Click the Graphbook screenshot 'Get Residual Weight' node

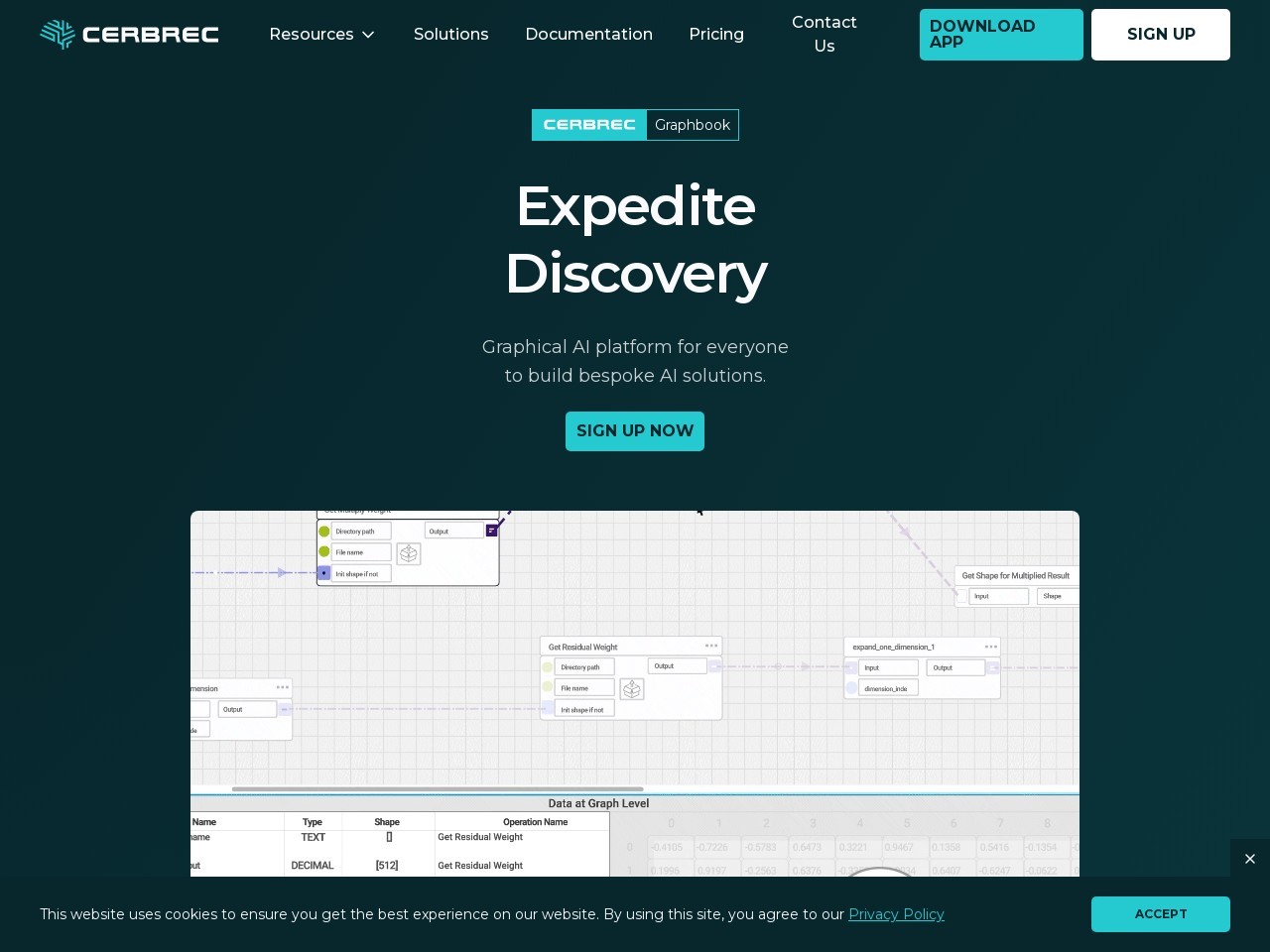(631, 678)
